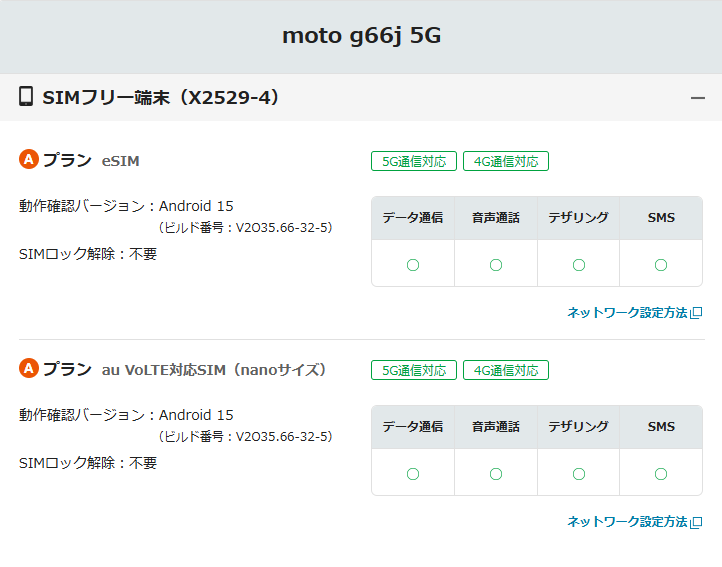Click the 4G通信対応 badge in au VoLTE plan

pos(506,370)
